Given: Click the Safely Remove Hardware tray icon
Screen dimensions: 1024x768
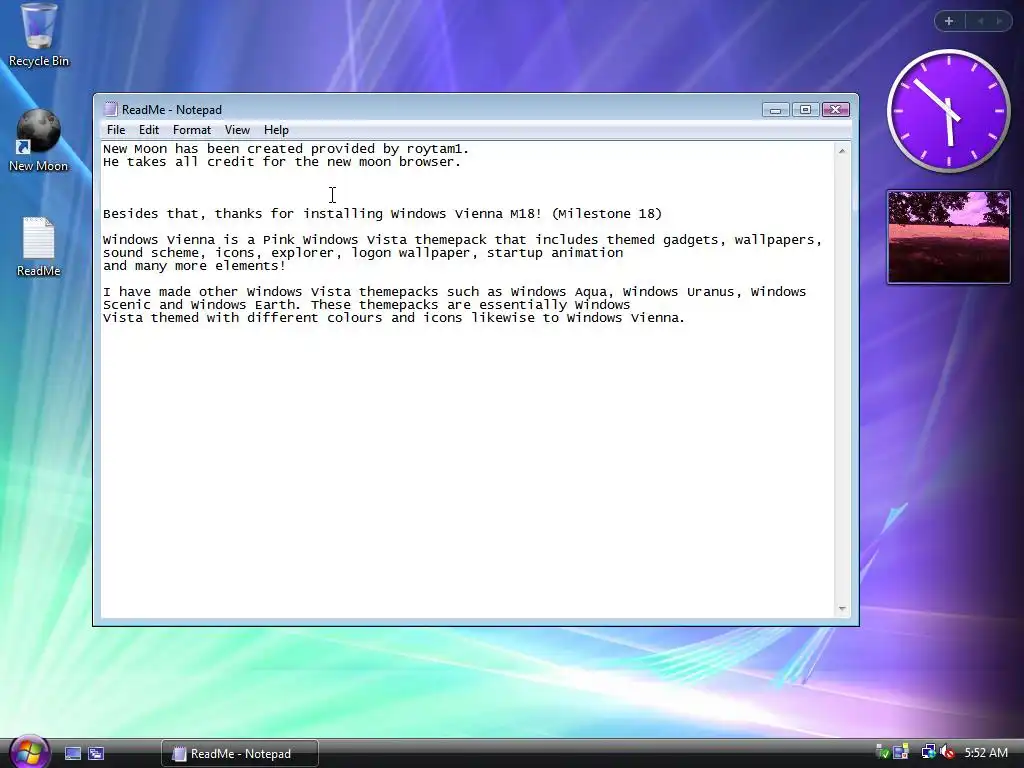Looking at the screenshot, I should coord(882,753).
